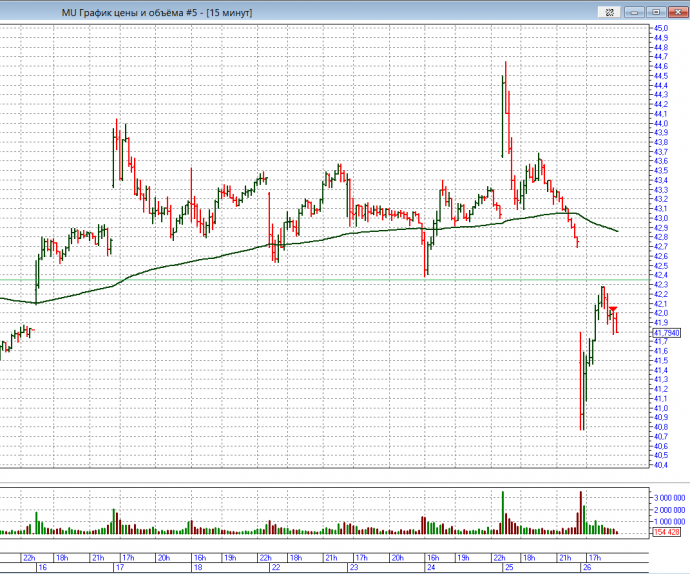Select date 16 on the time axis

(42, 567)
